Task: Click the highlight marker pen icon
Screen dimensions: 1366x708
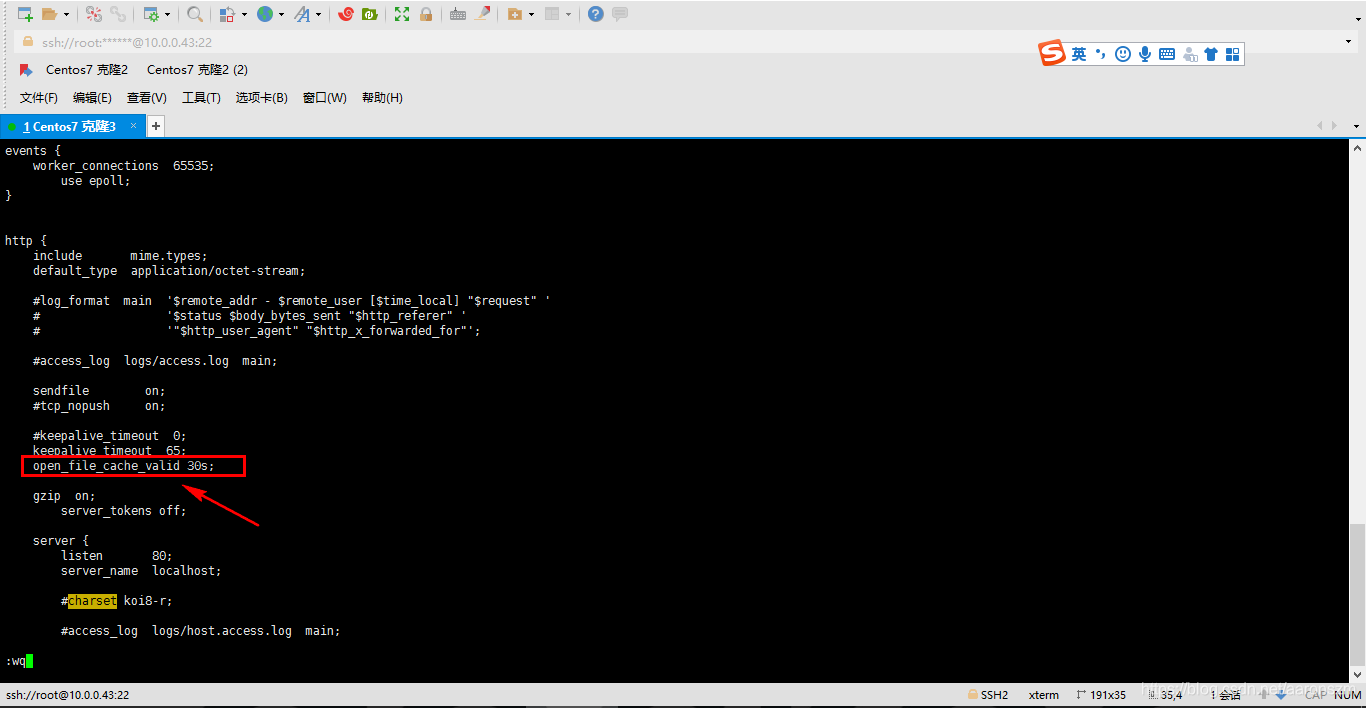Action: [483, 14]
